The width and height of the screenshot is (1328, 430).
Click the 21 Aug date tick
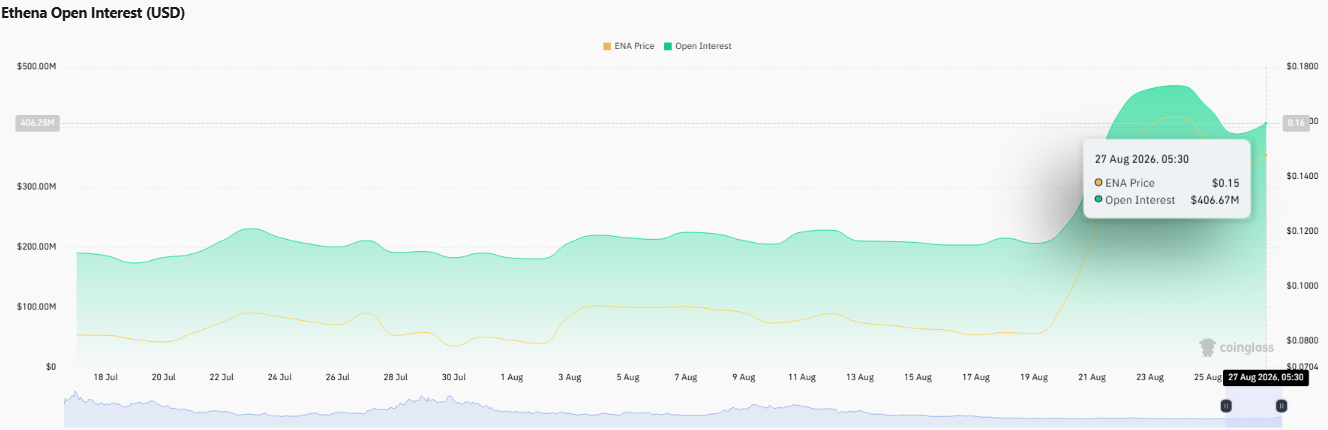pyautogui.click(x=1092, y=378)
